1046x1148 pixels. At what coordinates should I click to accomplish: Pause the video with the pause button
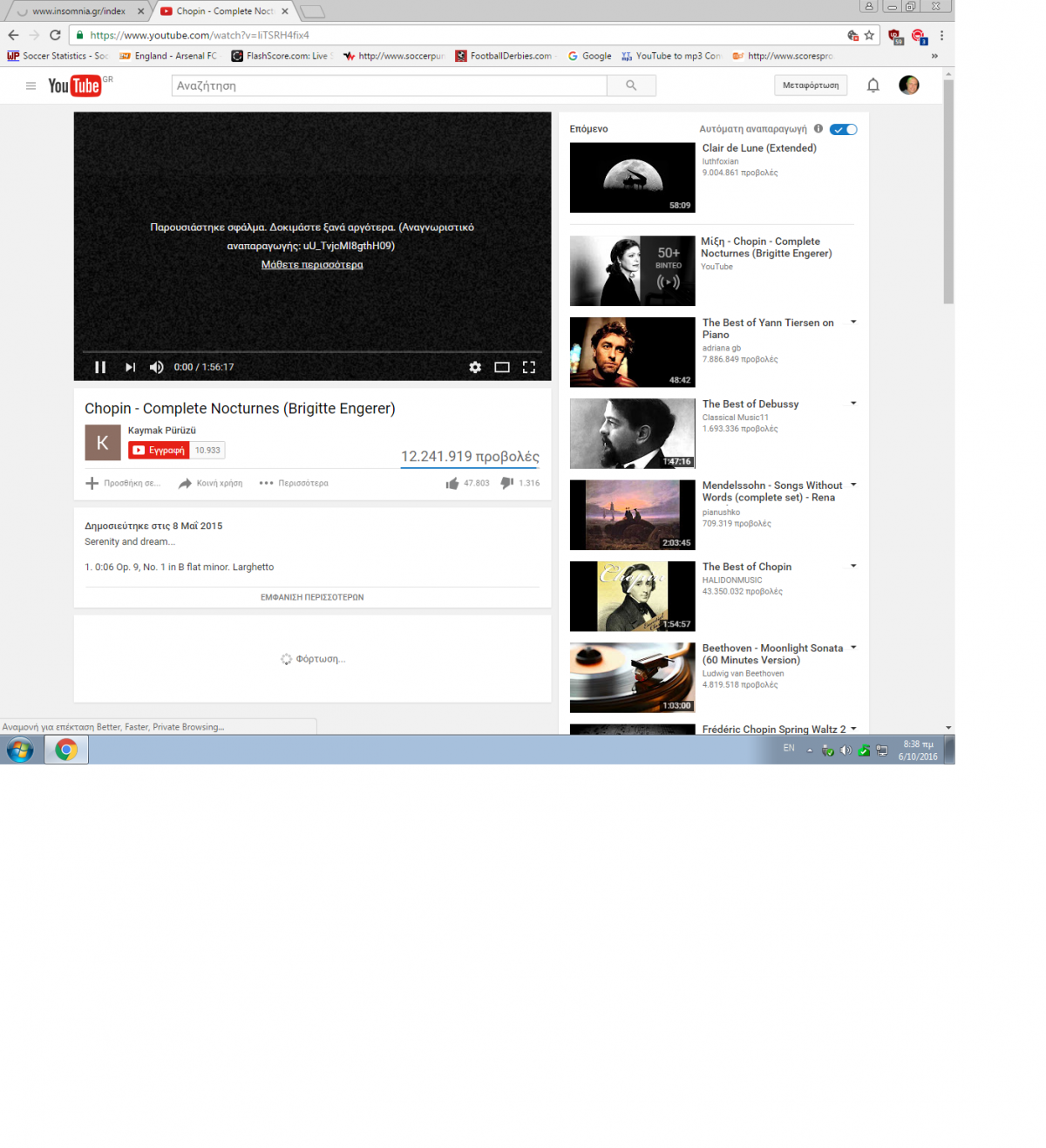click(x=100, y=367)
